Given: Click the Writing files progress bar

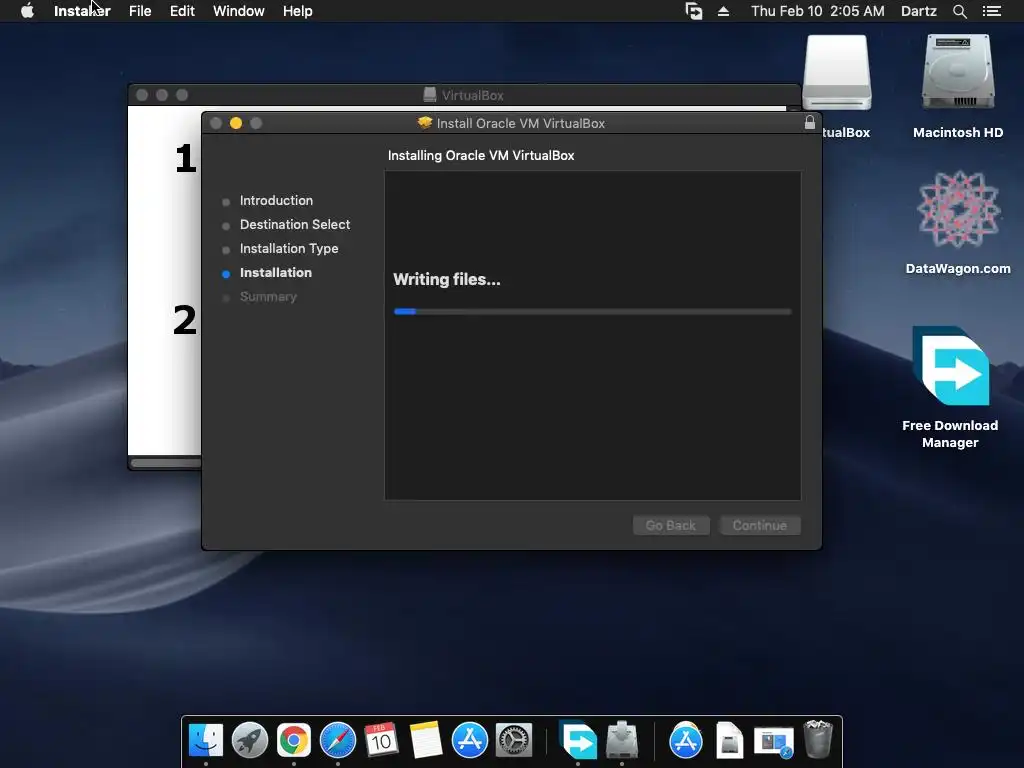Looking at the screenshot, I should (592, 312).
